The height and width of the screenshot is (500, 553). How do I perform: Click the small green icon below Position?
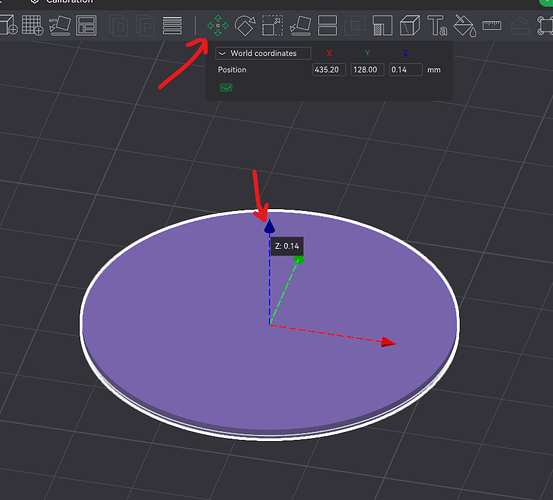click(x=226, y=87)
